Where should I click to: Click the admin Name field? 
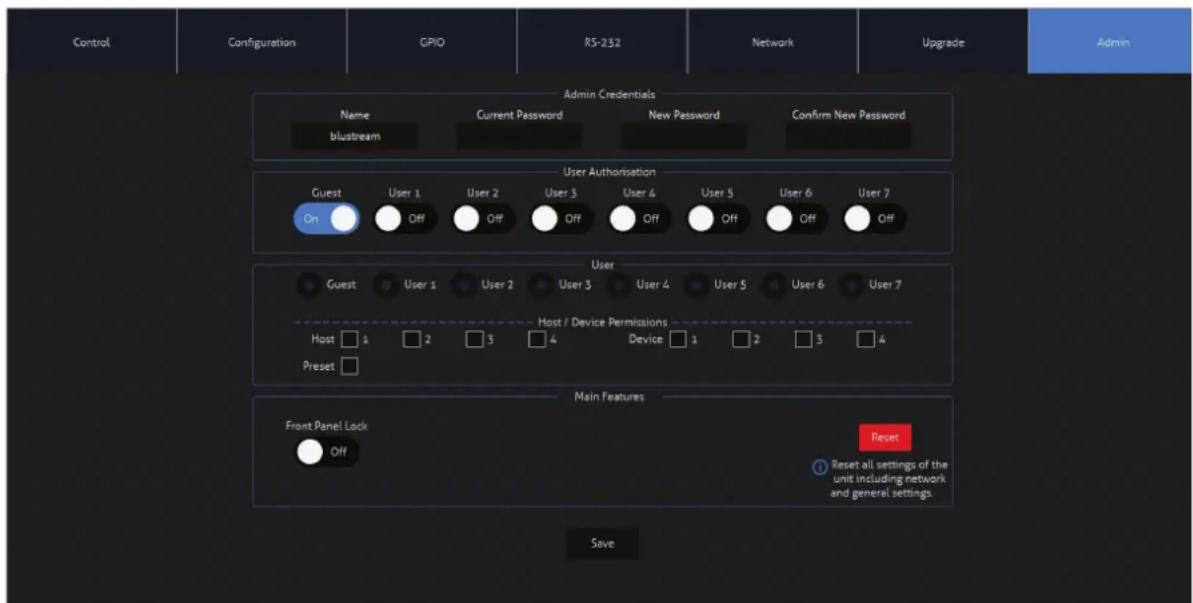[x=355, y=137]
